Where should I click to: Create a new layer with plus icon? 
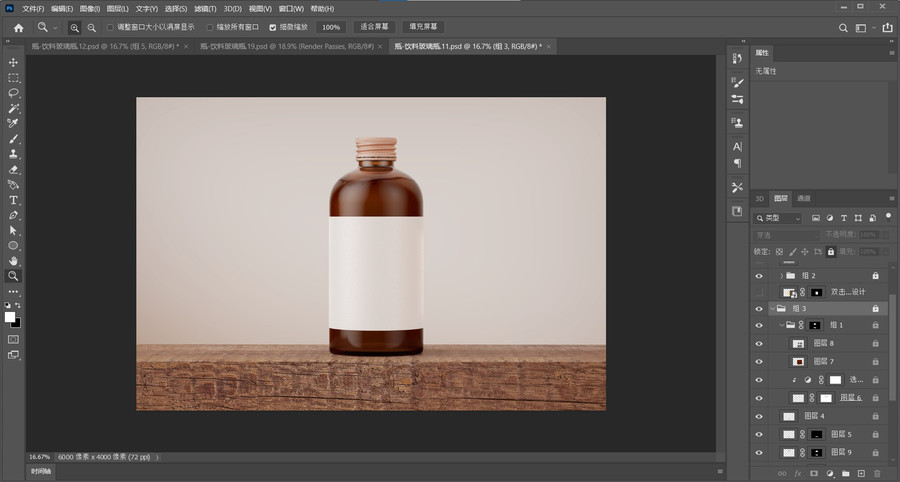click(861, 473)
